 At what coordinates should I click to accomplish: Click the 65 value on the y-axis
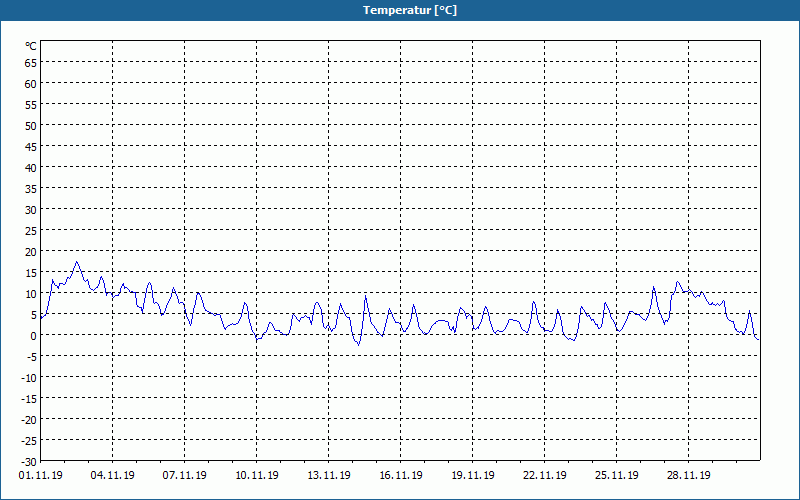31,63
